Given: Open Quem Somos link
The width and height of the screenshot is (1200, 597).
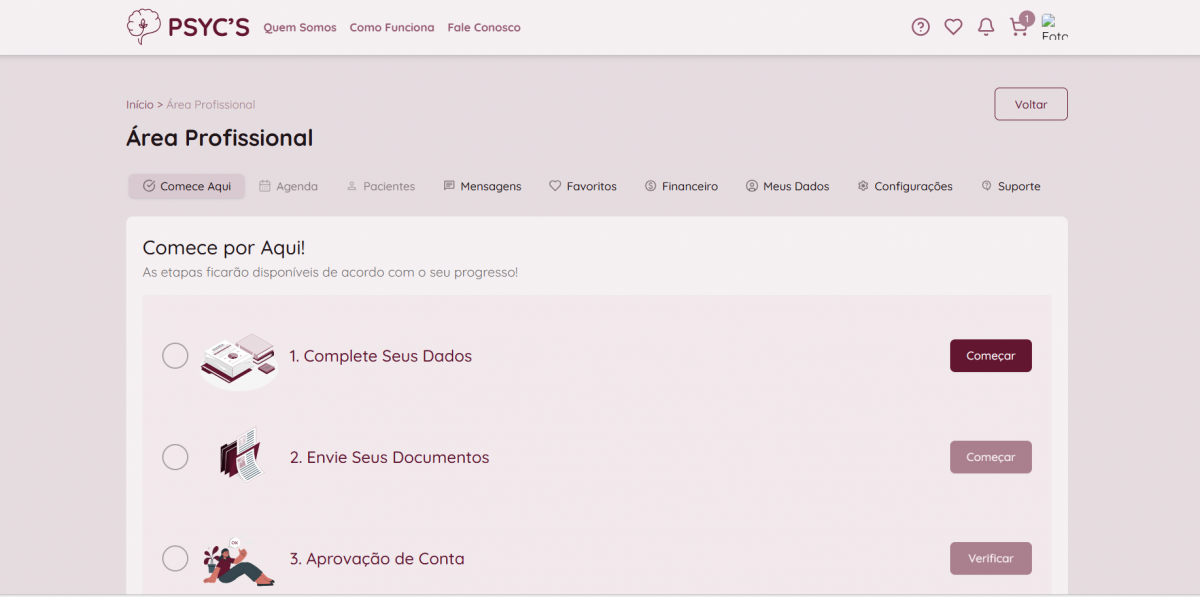Looking at the screenshot, I should coord(300,28).
